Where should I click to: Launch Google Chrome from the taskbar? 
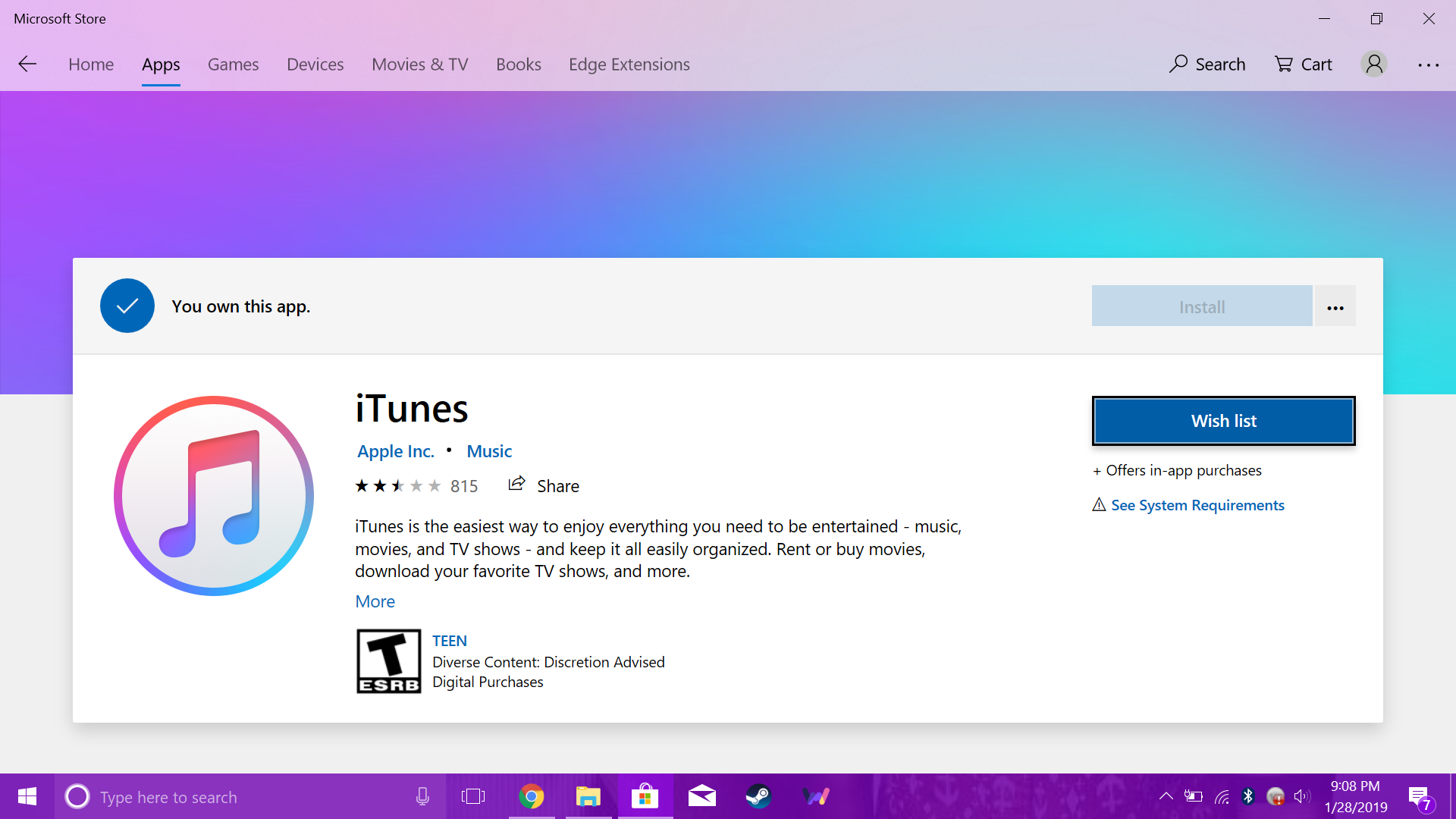(x=532, y=796)
